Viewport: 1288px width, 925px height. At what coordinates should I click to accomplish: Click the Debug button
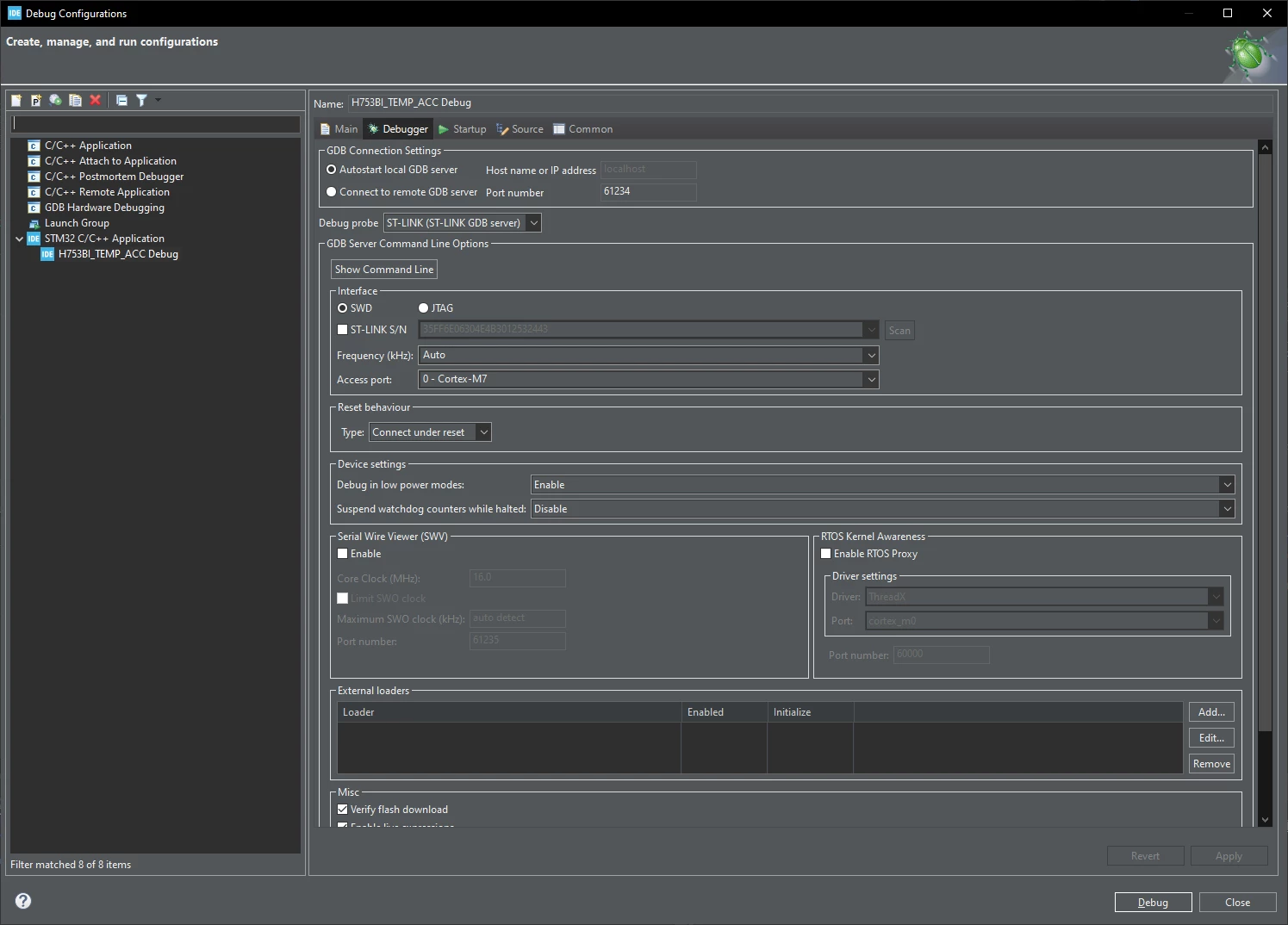pyautogui.click(x=1153, y=903)
